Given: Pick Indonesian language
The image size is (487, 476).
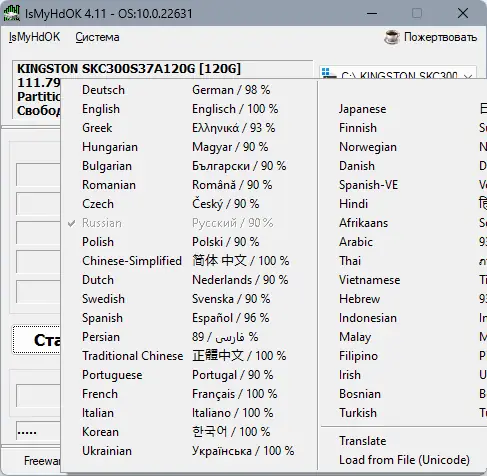Looking at the screenshot, I should point(403,318).
